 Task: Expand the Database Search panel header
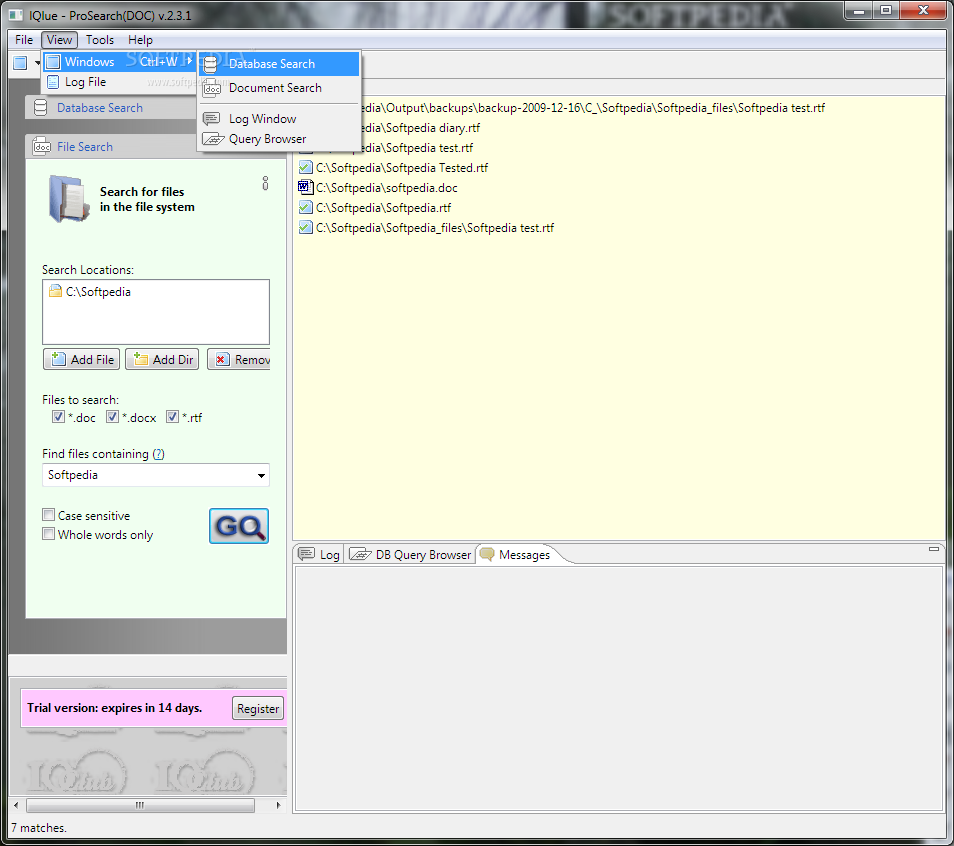113,108
